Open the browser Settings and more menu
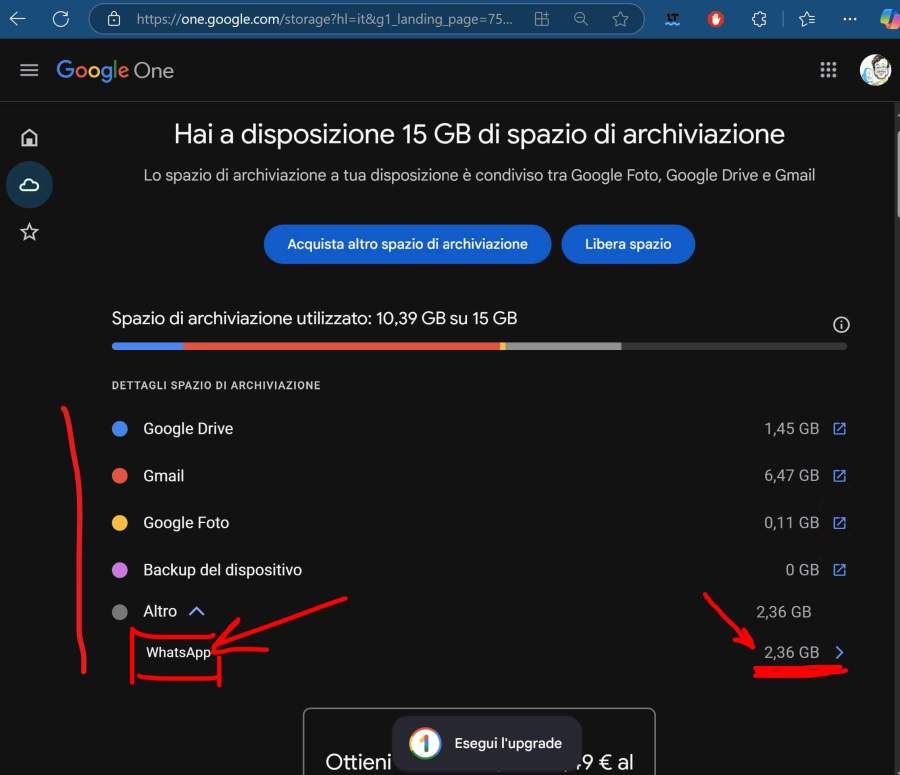Viewport: 900px width, 775px height. coord(850,19)
